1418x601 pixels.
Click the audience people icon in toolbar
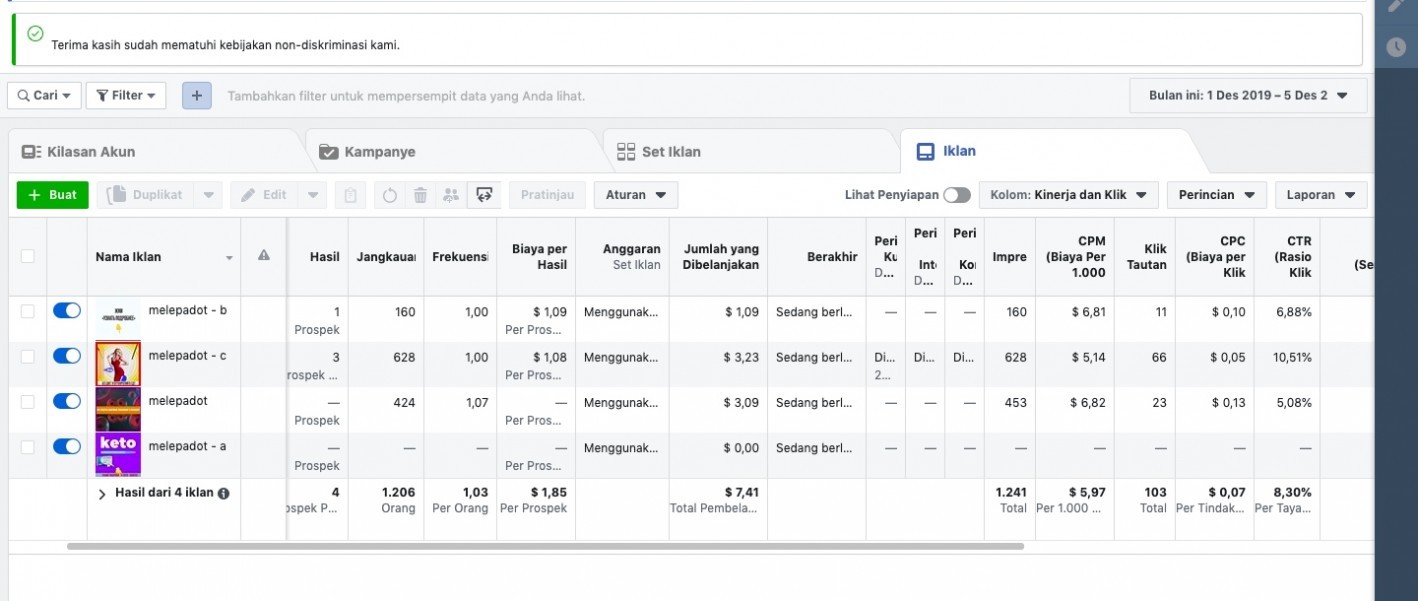point(451,195)
